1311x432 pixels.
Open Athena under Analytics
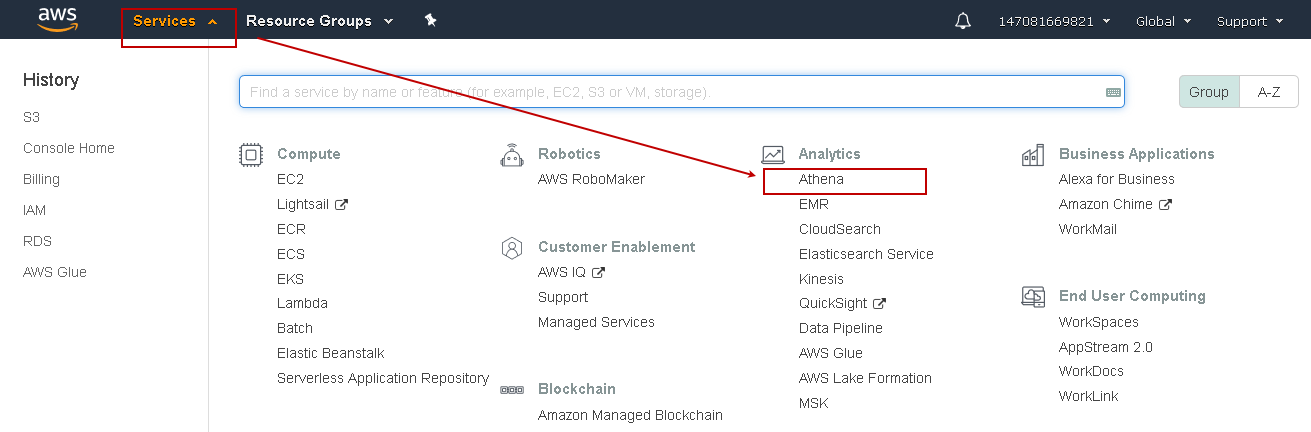pos(821,180)
